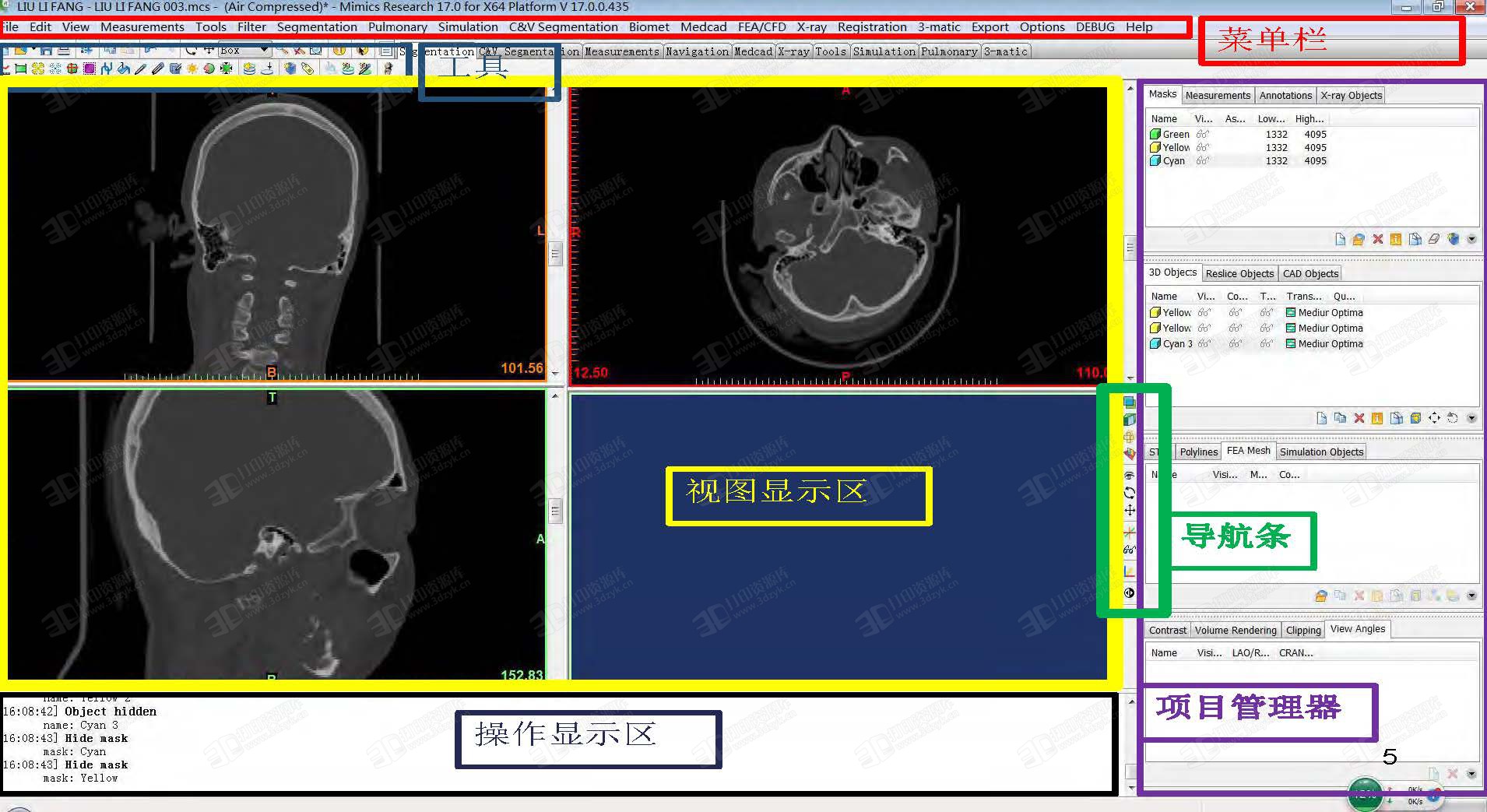Toggle visibility glasses for Green mask
This screenshot has width=1487, height=812.
click(1203, 134)
